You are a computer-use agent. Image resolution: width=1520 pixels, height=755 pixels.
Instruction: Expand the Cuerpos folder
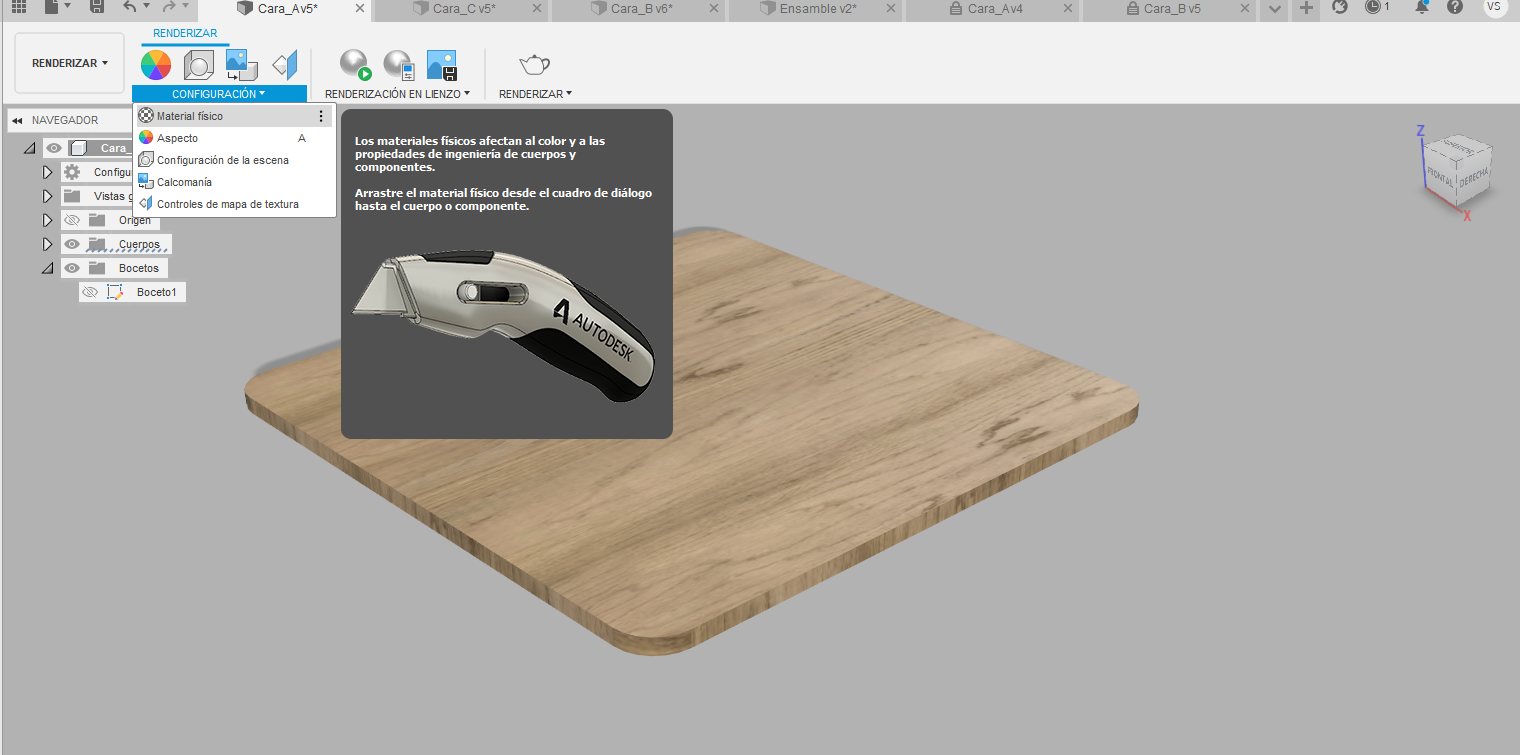tap(47, 244)
